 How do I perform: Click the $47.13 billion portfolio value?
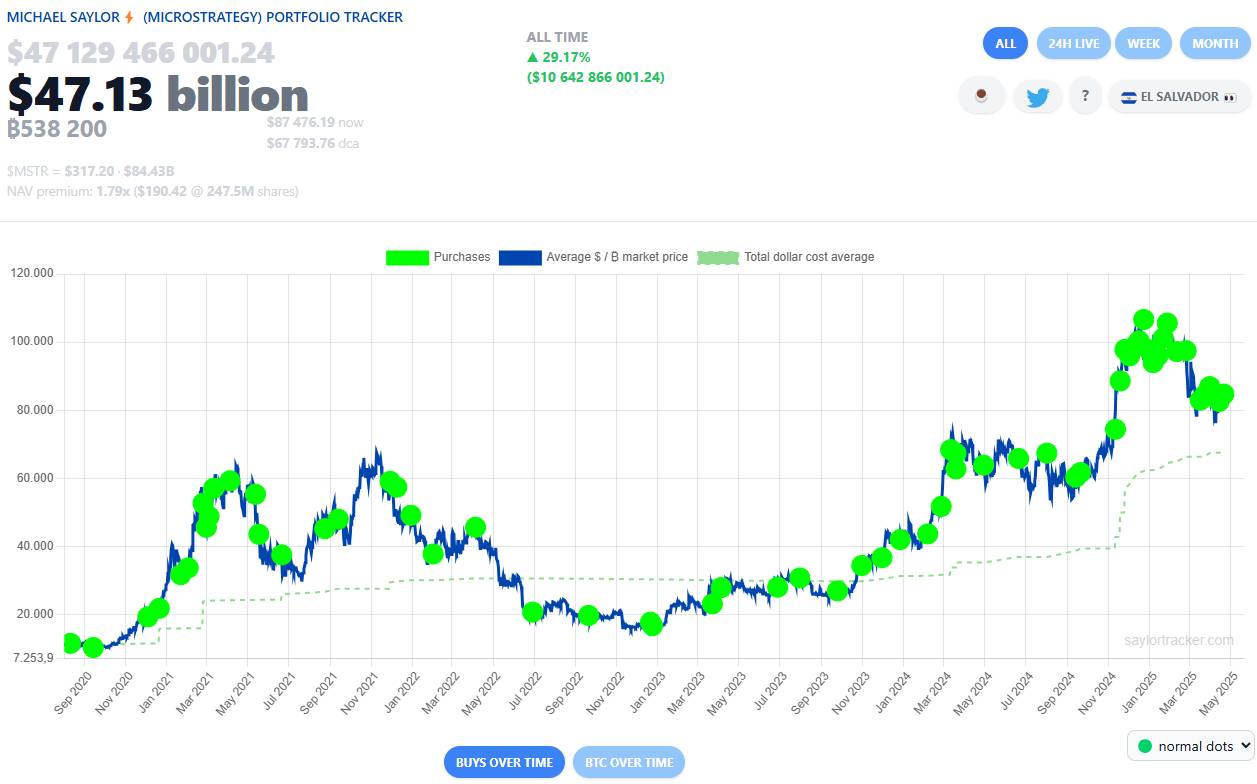click(x=158, y=95)
